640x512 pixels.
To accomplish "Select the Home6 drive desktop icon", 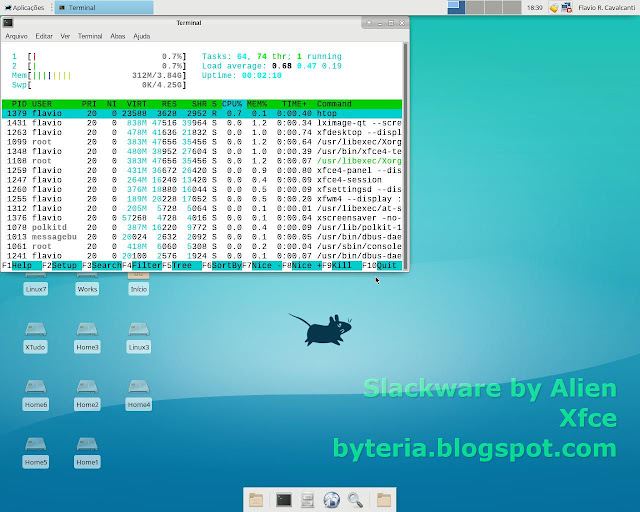I will pos(36,395).
